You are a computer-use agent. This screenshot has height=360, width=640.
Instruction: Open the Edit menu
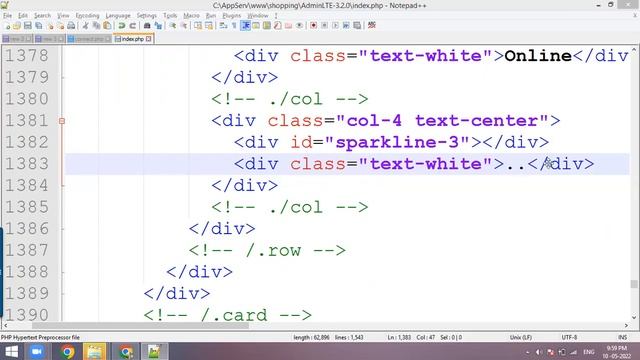tap(23, 16)
